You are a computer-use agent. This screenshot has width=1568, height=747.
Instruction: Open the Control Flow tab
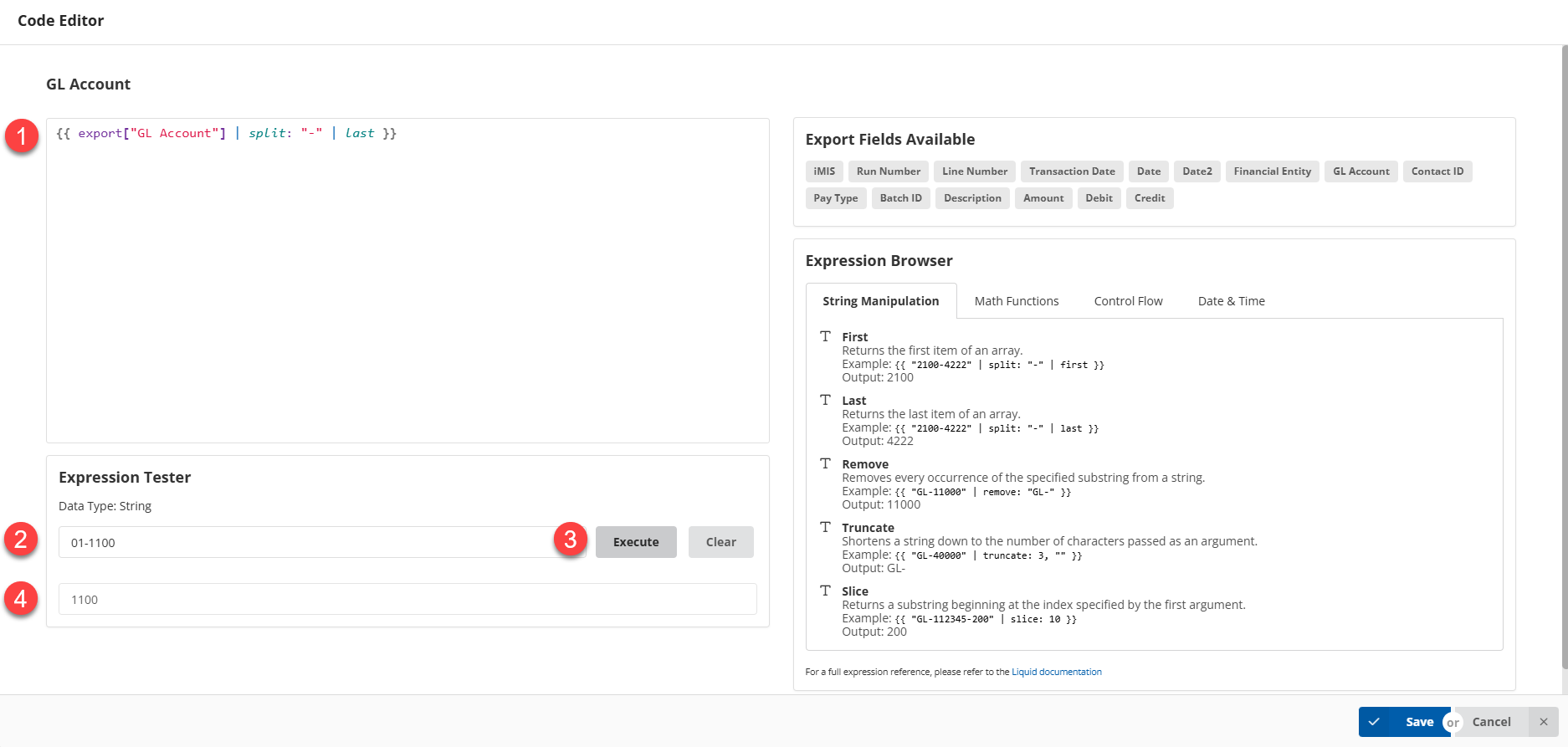tap(1128, 301)
